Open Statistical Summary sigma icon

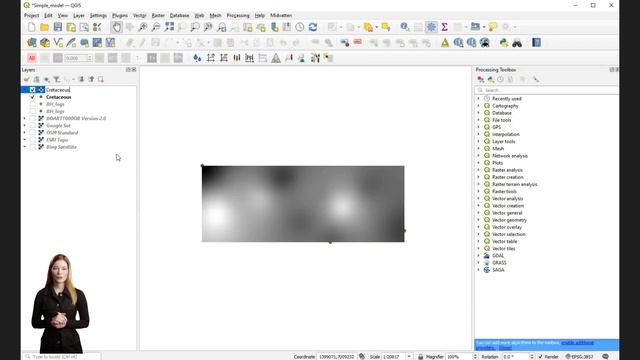pos(444,27)
